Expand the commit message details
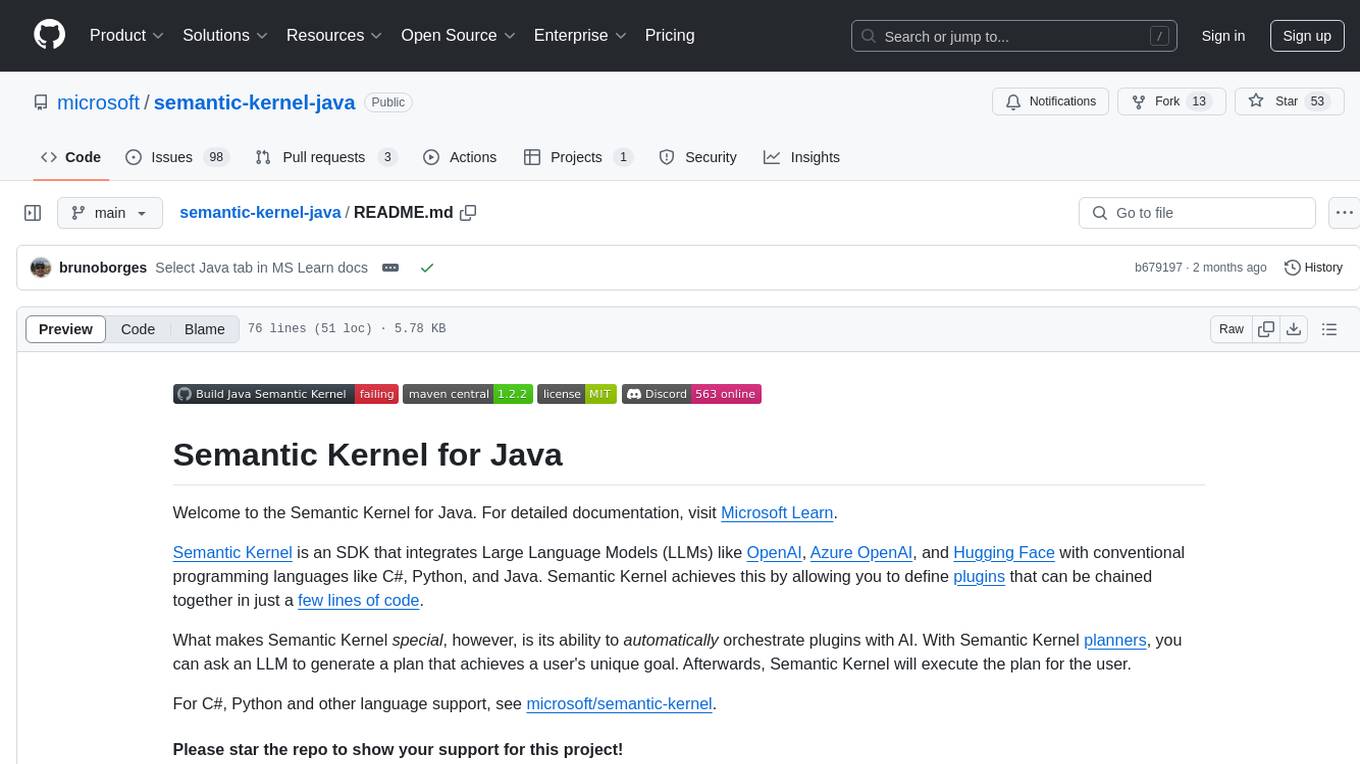The image size is (1360, 764). (x=391, y=268)
